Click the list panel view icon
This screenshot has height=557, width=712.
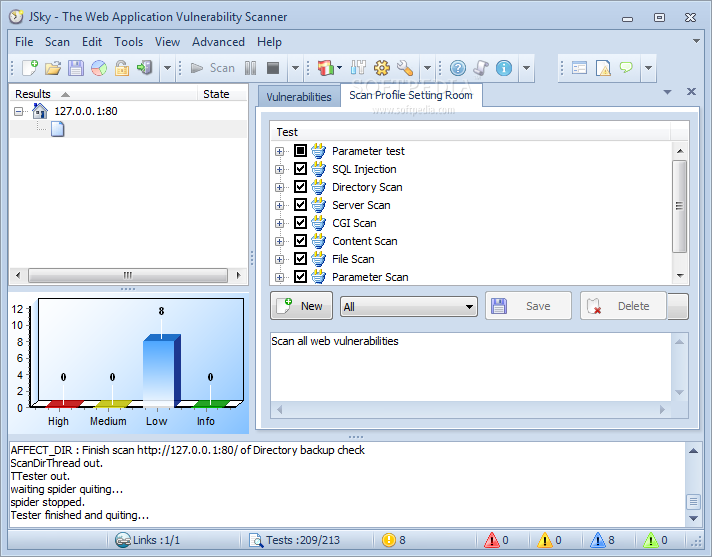point(579,68)
